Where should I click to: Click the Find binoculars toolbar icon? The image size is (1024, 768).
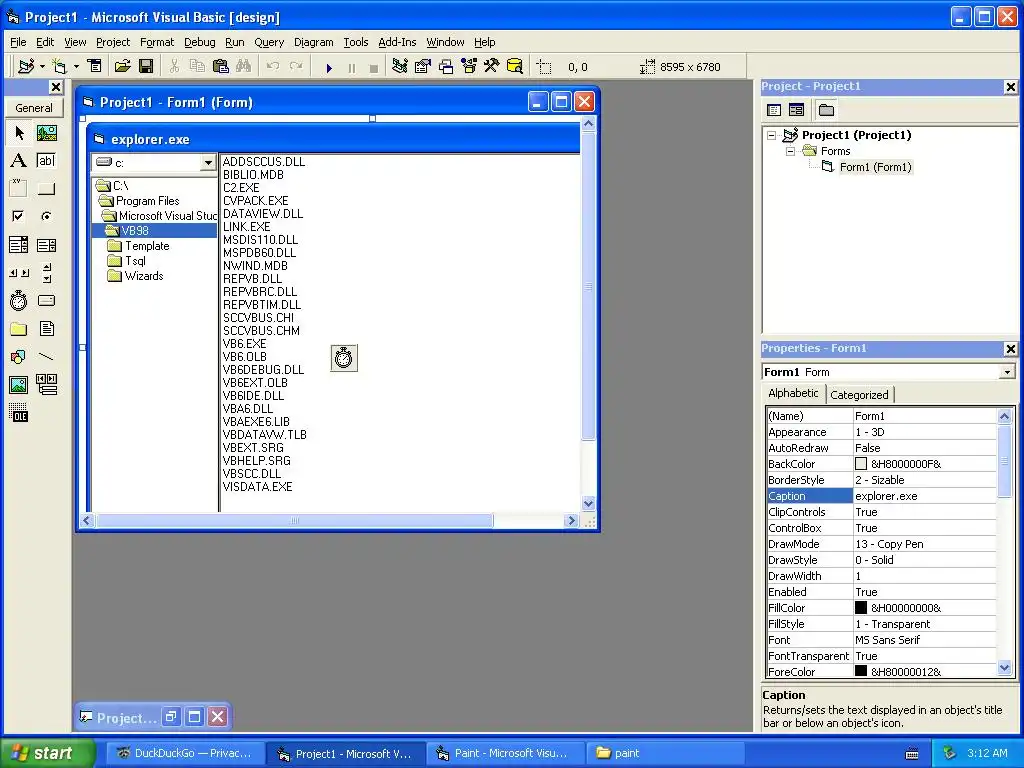click(244, 66)
